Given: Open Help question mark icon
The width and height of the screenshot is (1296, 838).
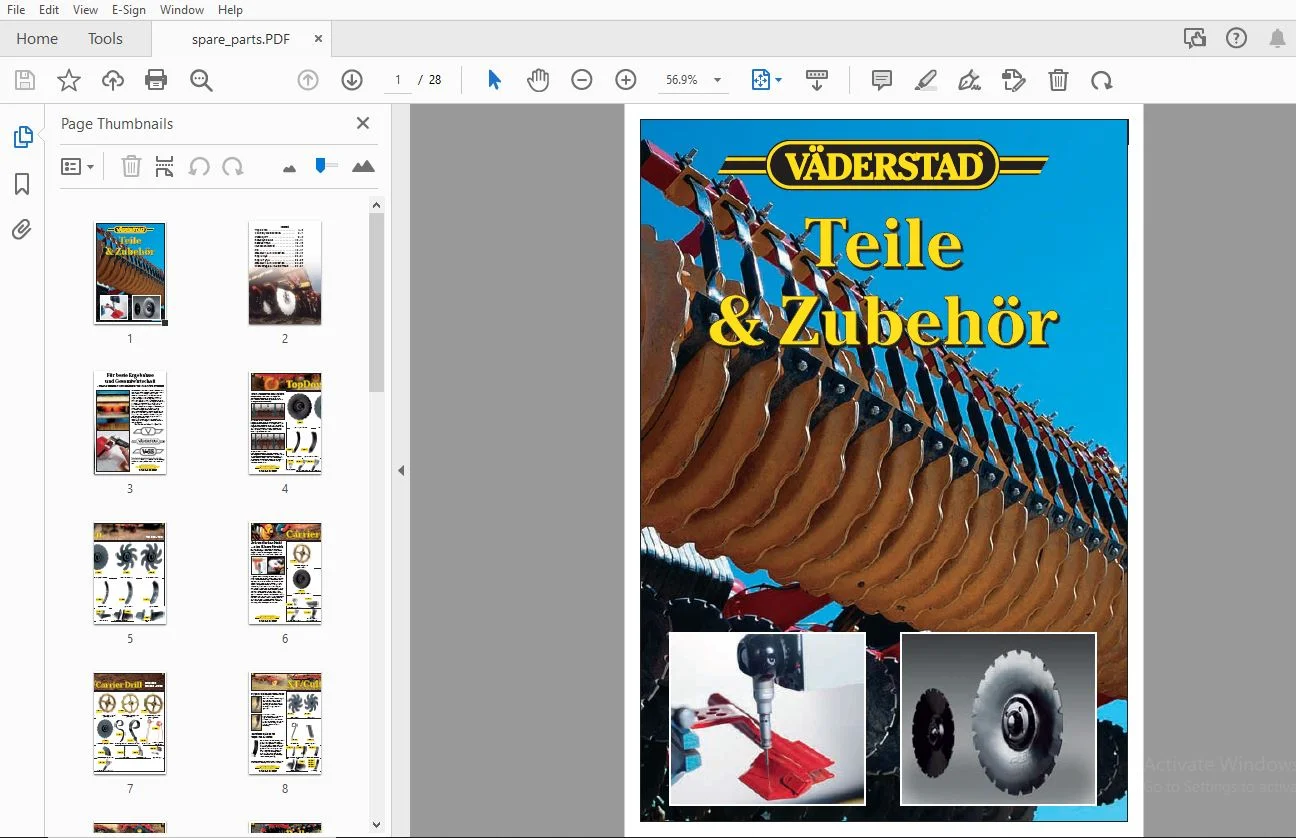Looking at the screenshot, I should coord(1236,39).
